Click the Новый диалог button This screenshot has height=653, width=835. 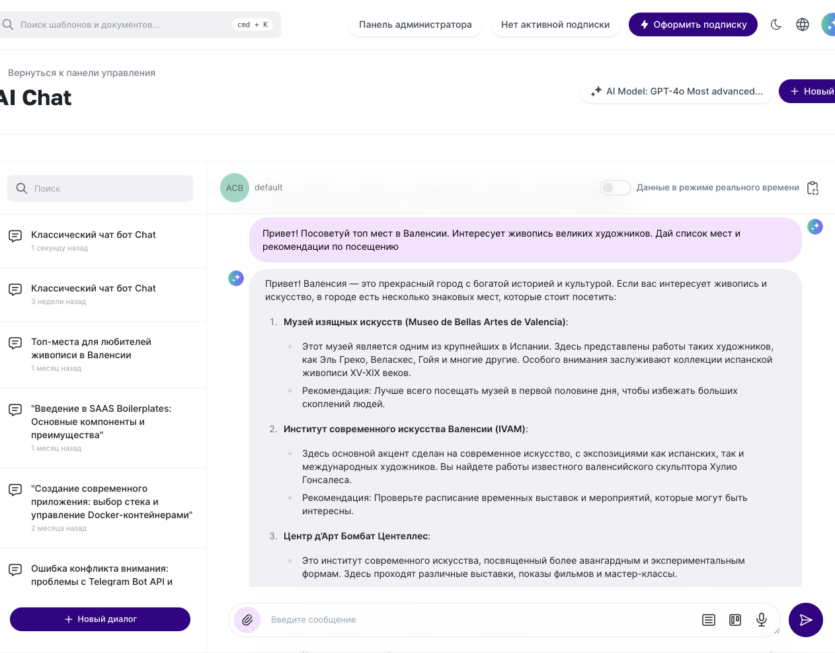[x=100, y=619]
